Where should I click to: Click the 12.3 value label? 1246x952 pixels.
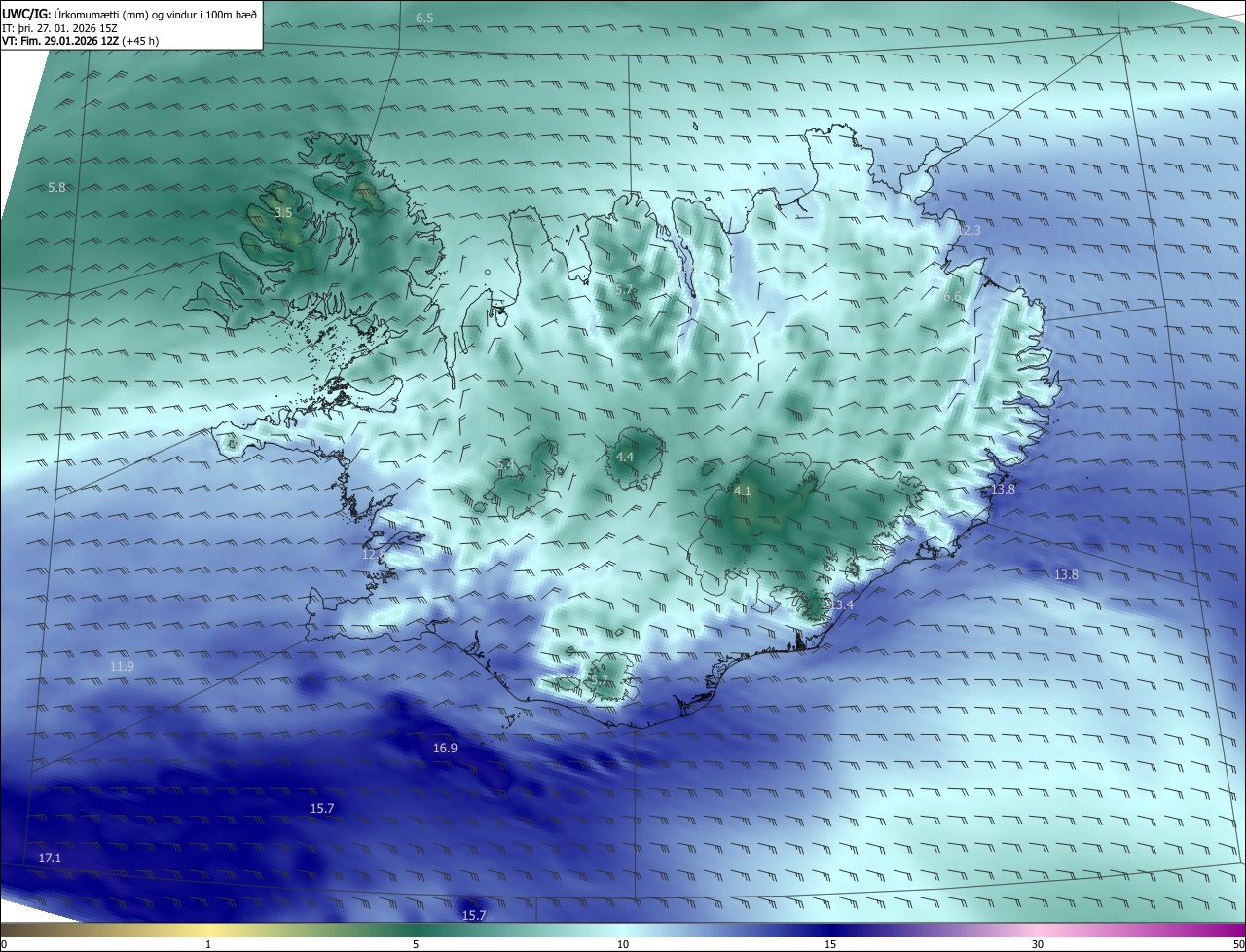coord(970,231)
